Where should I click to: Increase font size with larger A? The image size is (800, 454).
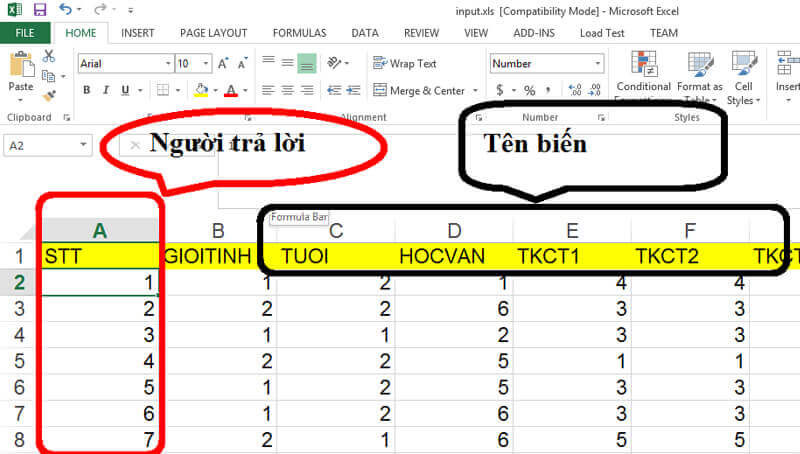click(223, 63)
